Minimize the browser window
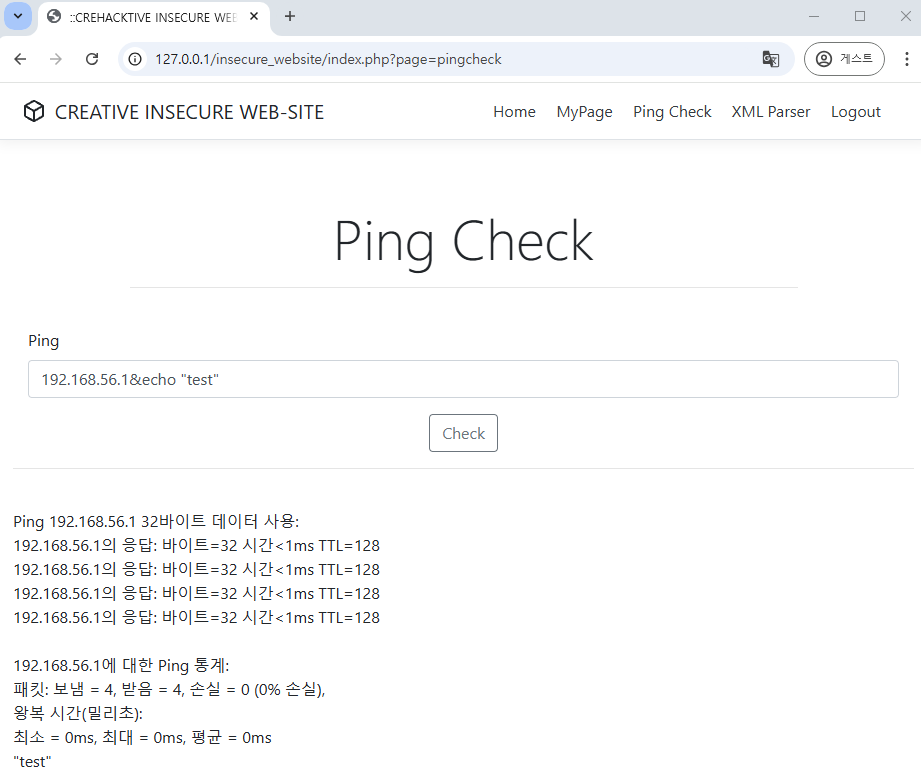The height and width of the screenshot is (782, 921). (814, 16)
